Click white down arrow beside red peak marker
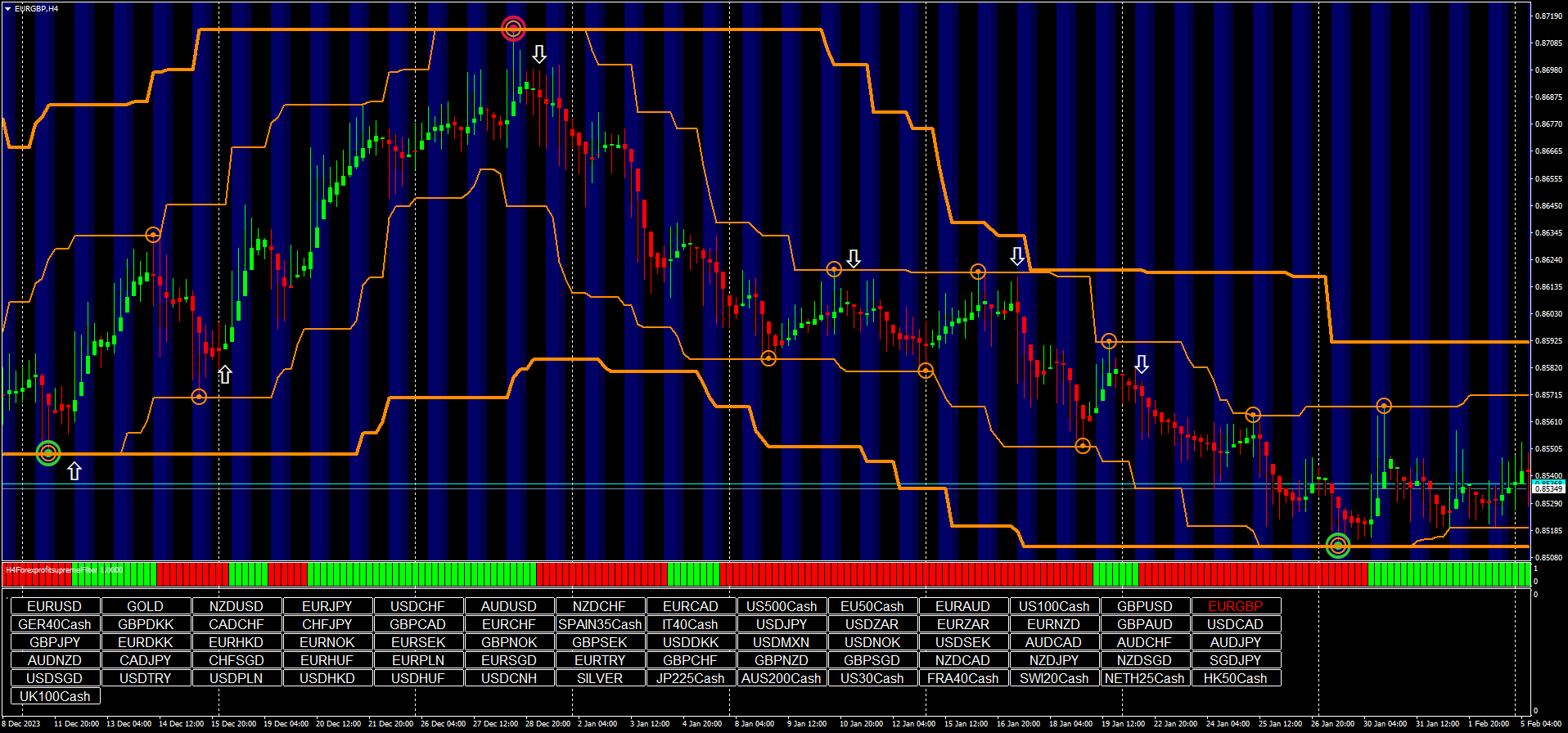The image size is (1568, 733). click(x=538, y=55)
